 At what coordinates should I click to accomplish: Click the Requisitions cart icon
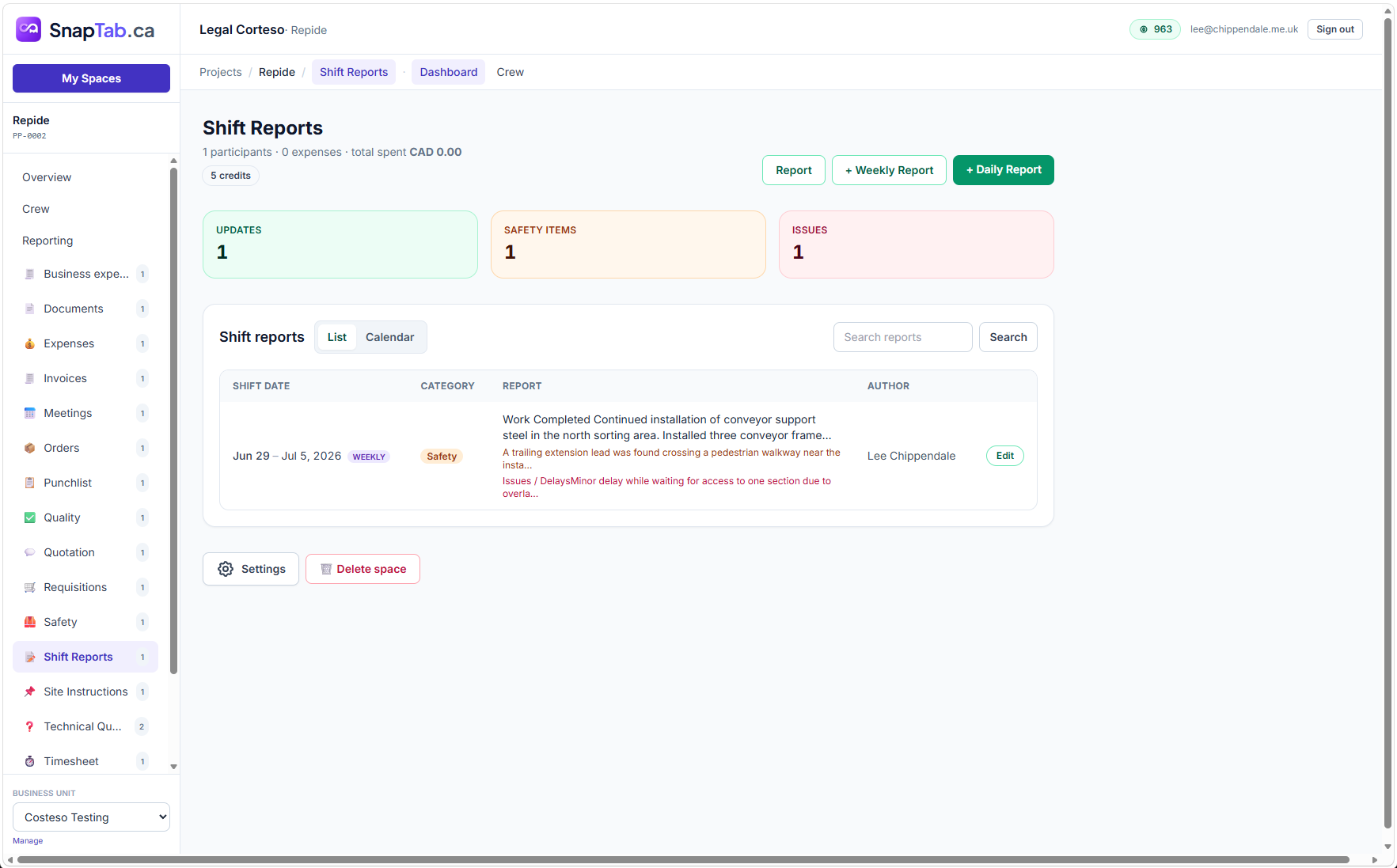coord(29,587)
